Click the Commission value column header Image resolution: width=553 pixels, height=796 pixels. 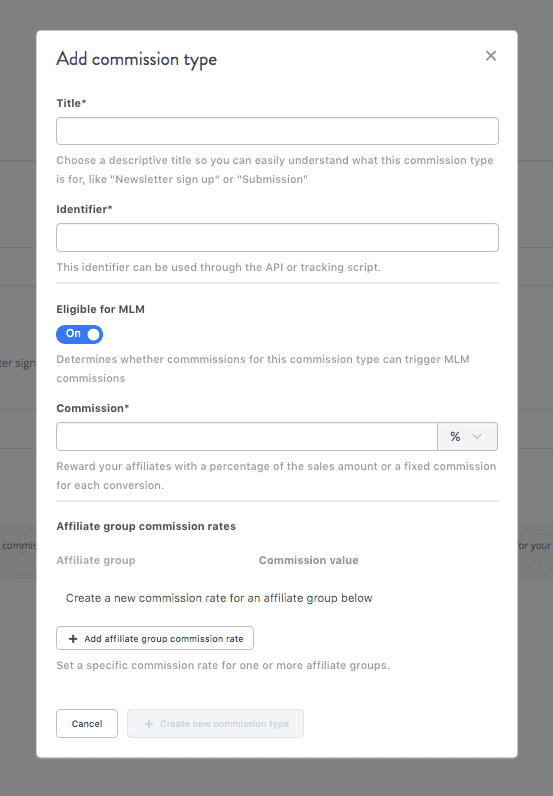point(309,560)
